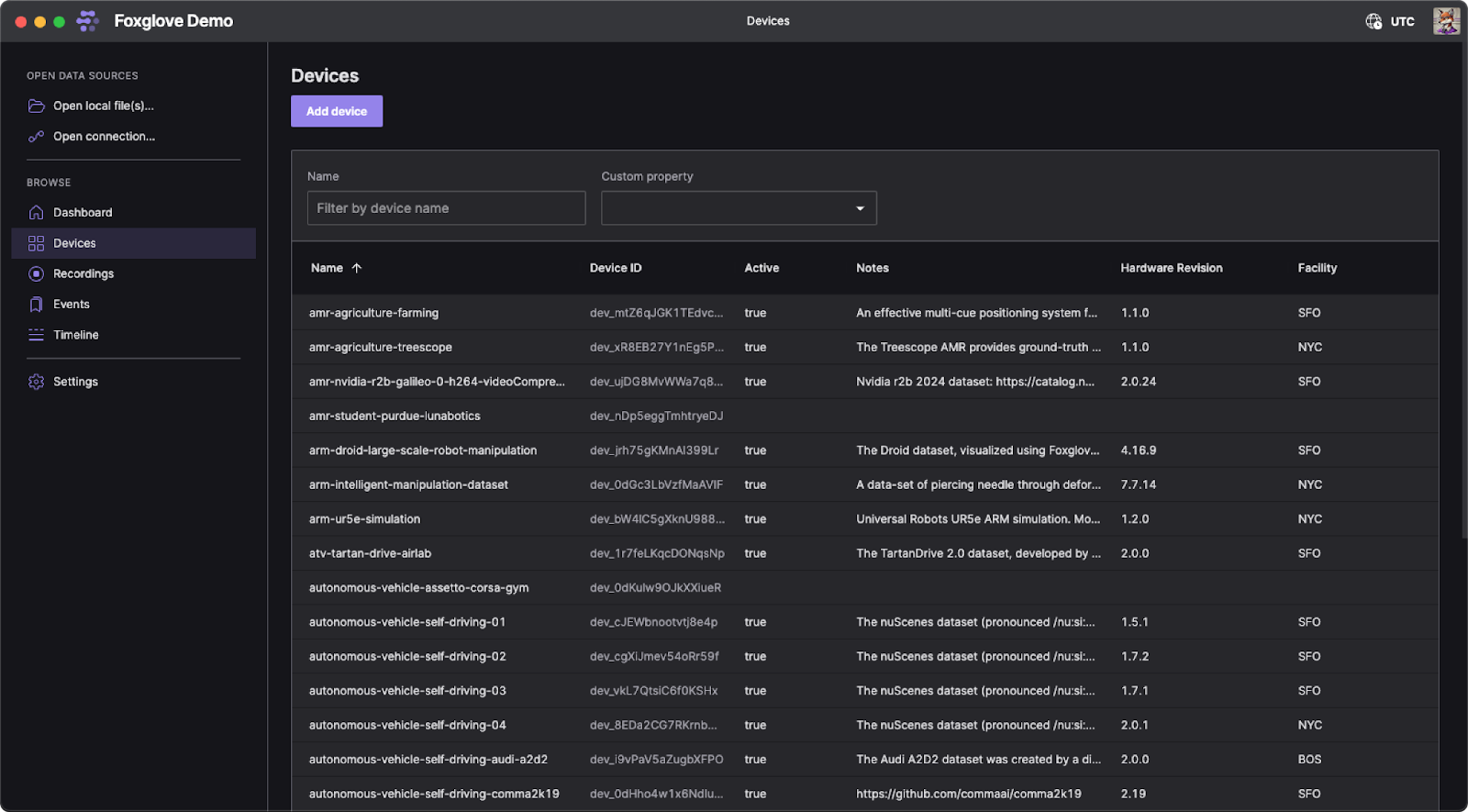Click the Events bookmark icon

(x=37, y=305)
